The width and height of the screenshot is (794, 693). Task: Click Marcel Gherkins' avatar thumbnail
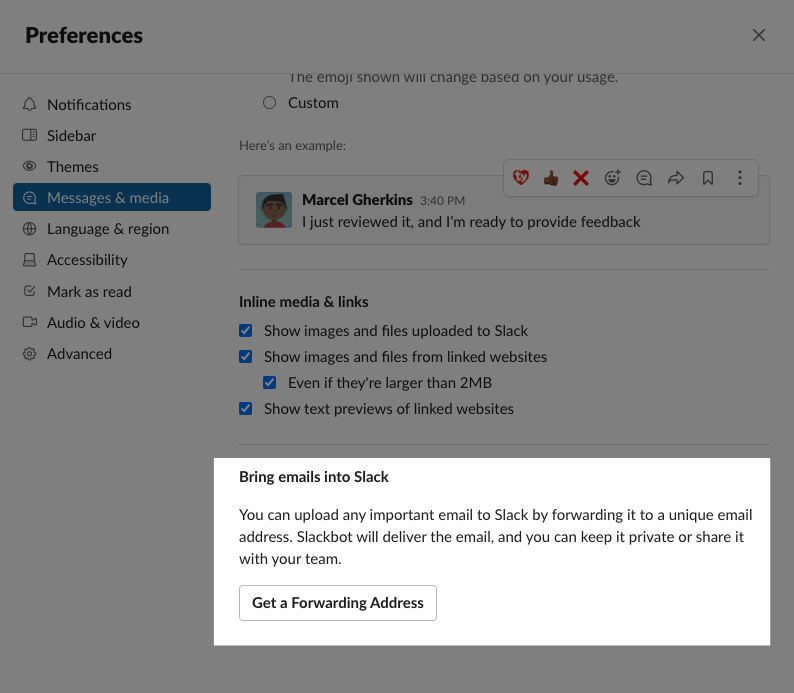coord(274,210)
